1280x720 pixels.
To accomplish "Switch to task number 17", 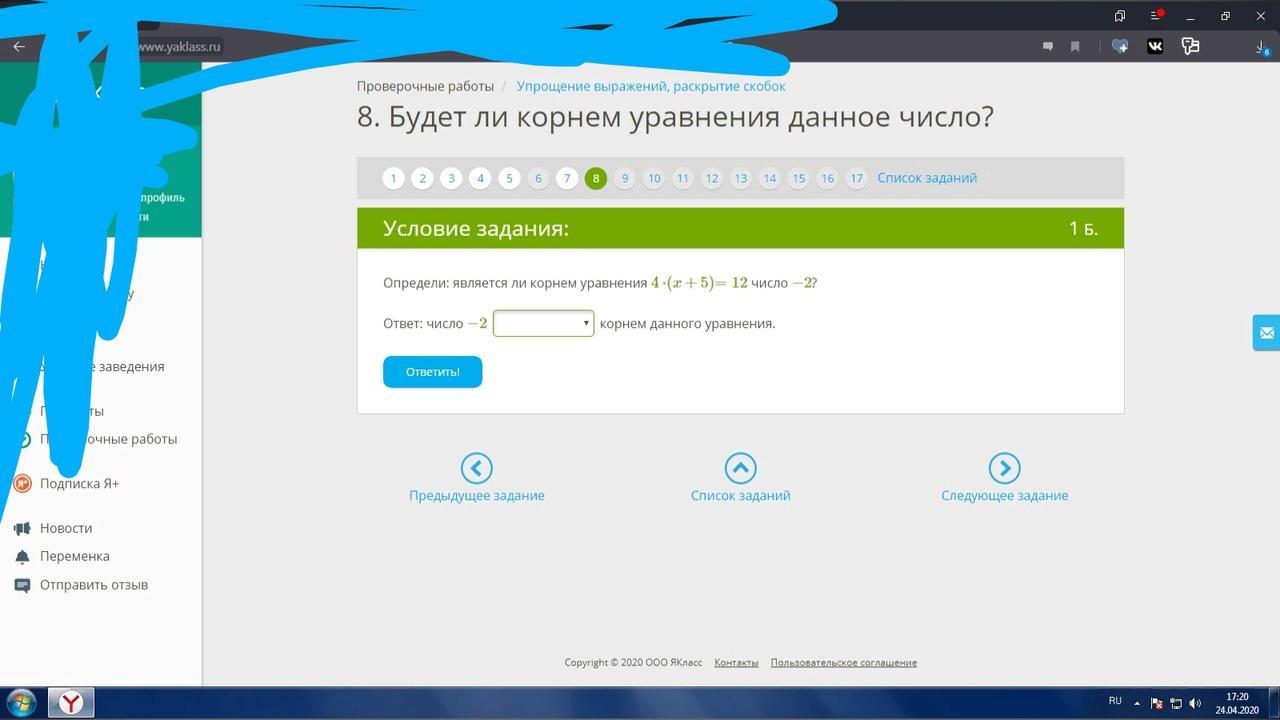I will 856,179.
